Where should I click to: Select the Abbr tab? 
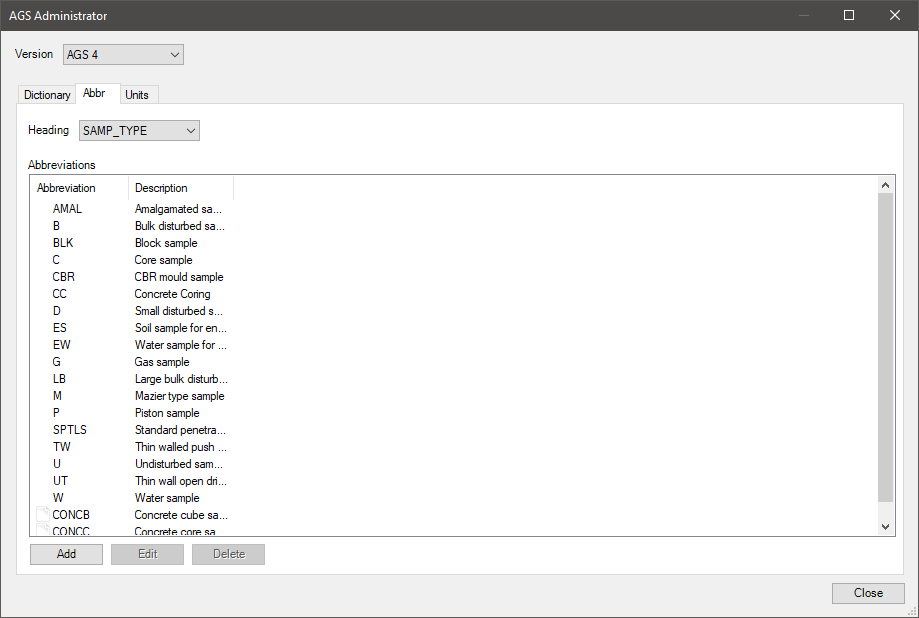coord(96,92)
